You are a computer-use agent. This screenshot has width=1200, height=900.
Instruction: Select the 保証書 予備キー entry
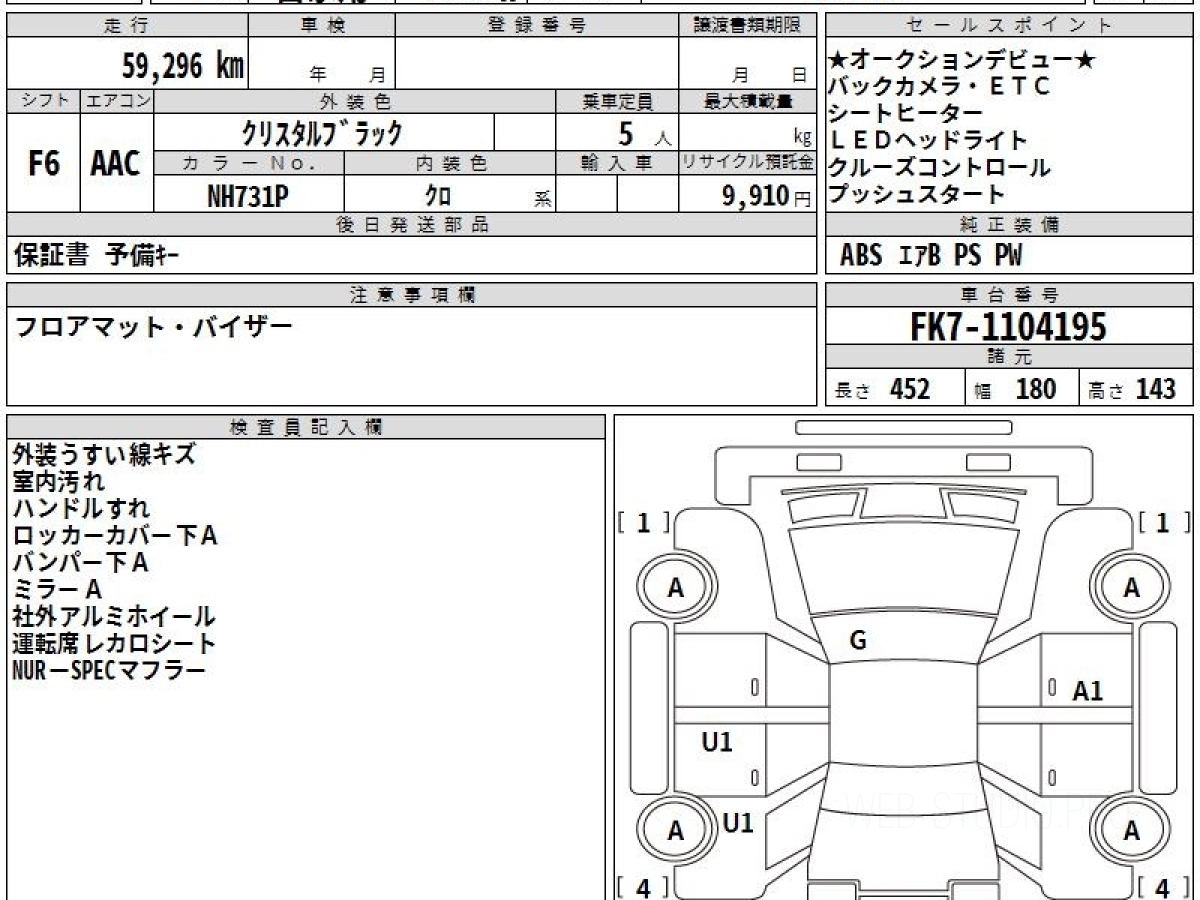coord(97,256)
